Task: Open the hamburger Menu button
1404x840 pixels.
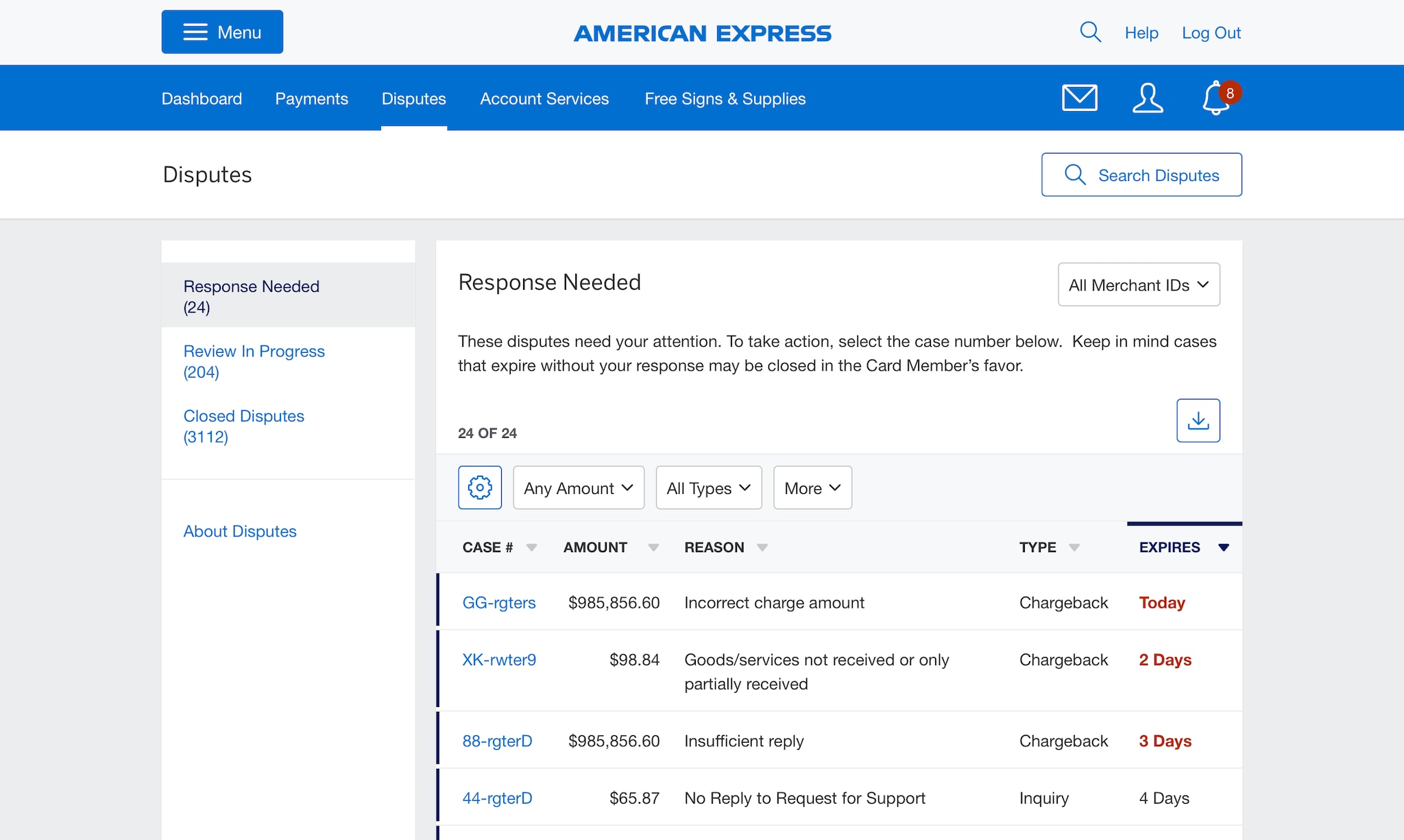Action: [222, 32]
